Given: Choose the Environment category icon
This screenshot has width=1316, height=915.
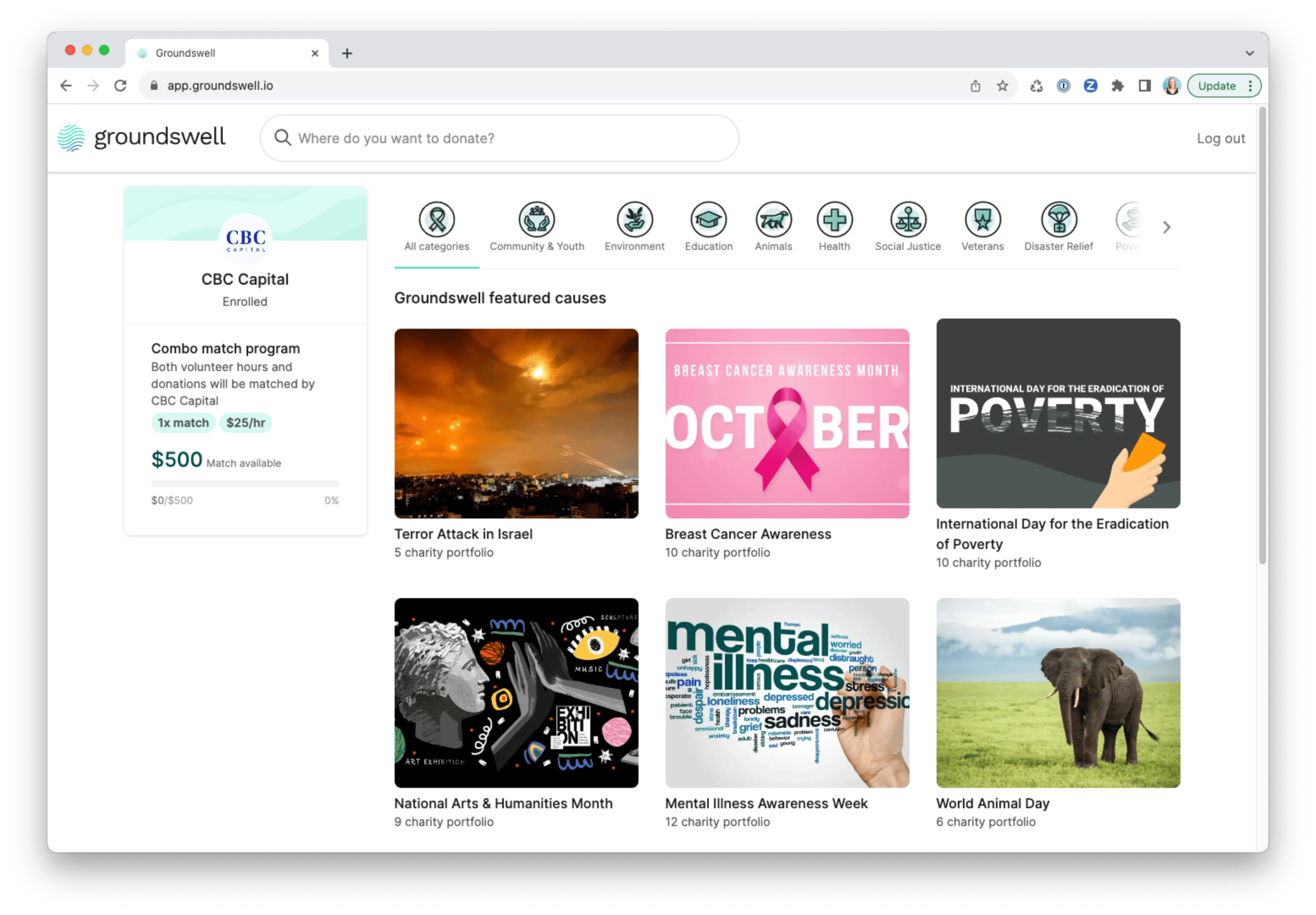Looking at the screenshot, I should (634, 219).
